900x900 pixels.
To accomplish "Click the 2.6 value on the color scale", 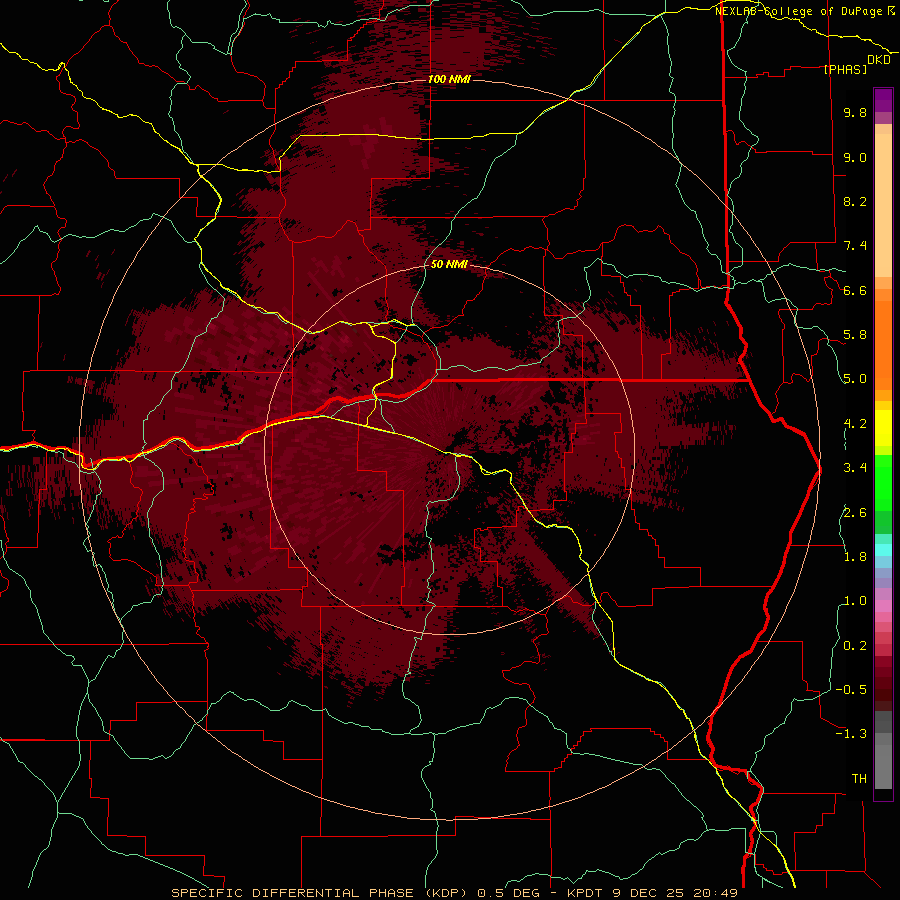I will (855, 512).
